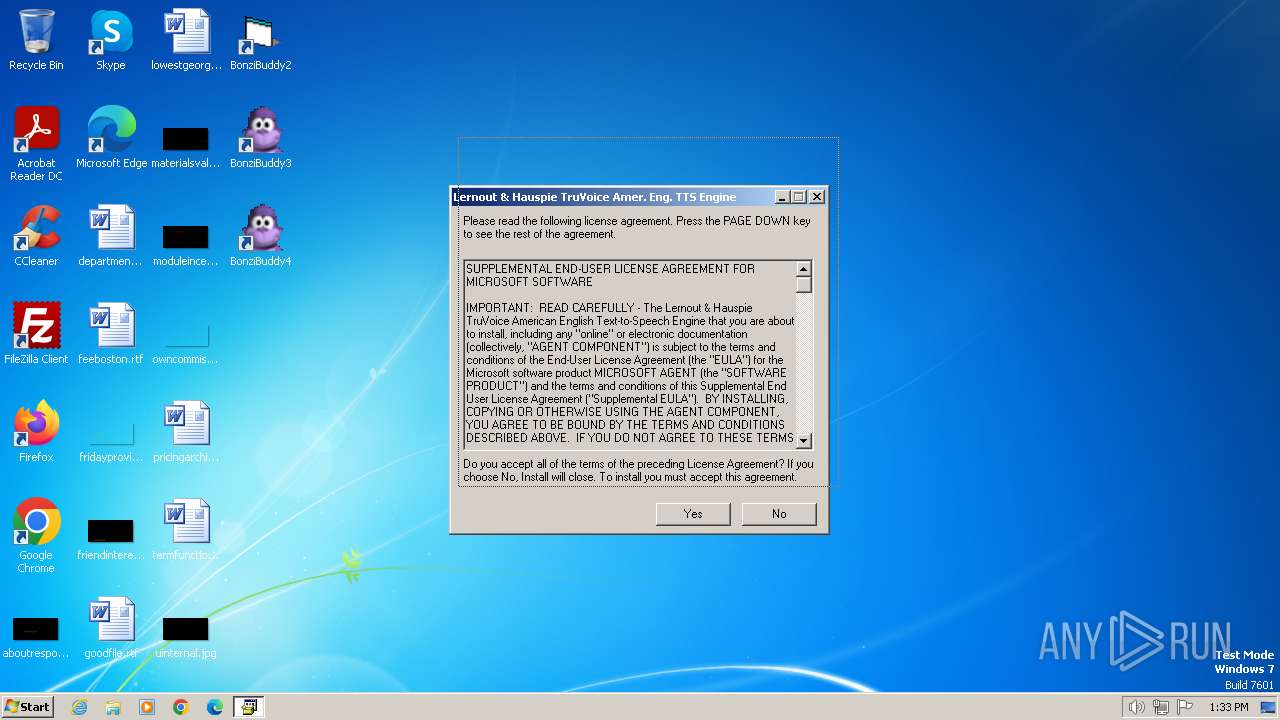The image size is (1280, 720).
Task: Launch the Google Chrome desktop shortcut
Action: click(36, 535)
